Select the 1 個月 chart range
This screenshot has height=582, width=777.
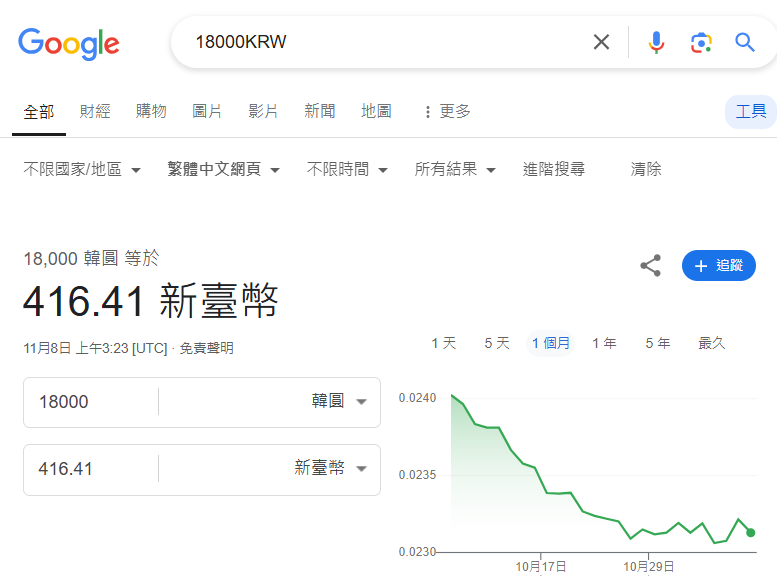click(551, 343)
